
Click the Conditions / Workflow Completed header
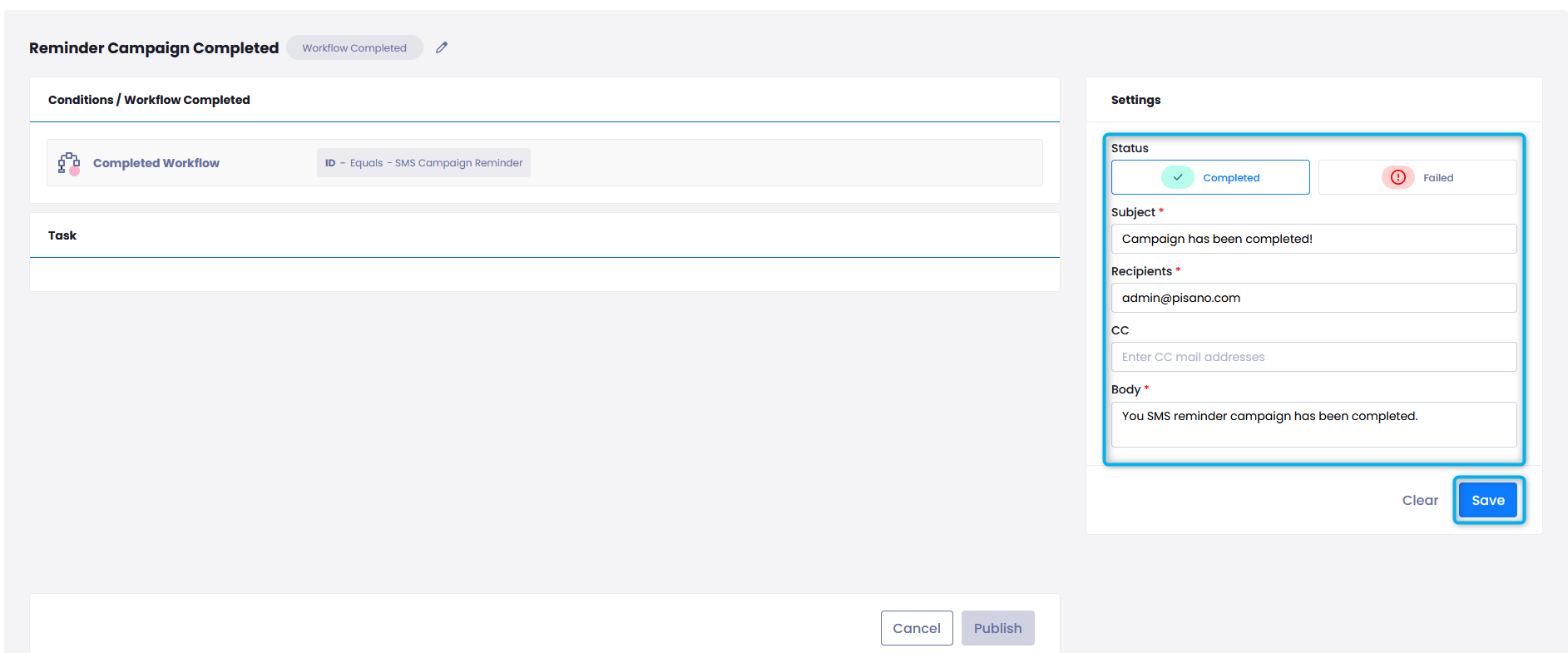[149, 100]
